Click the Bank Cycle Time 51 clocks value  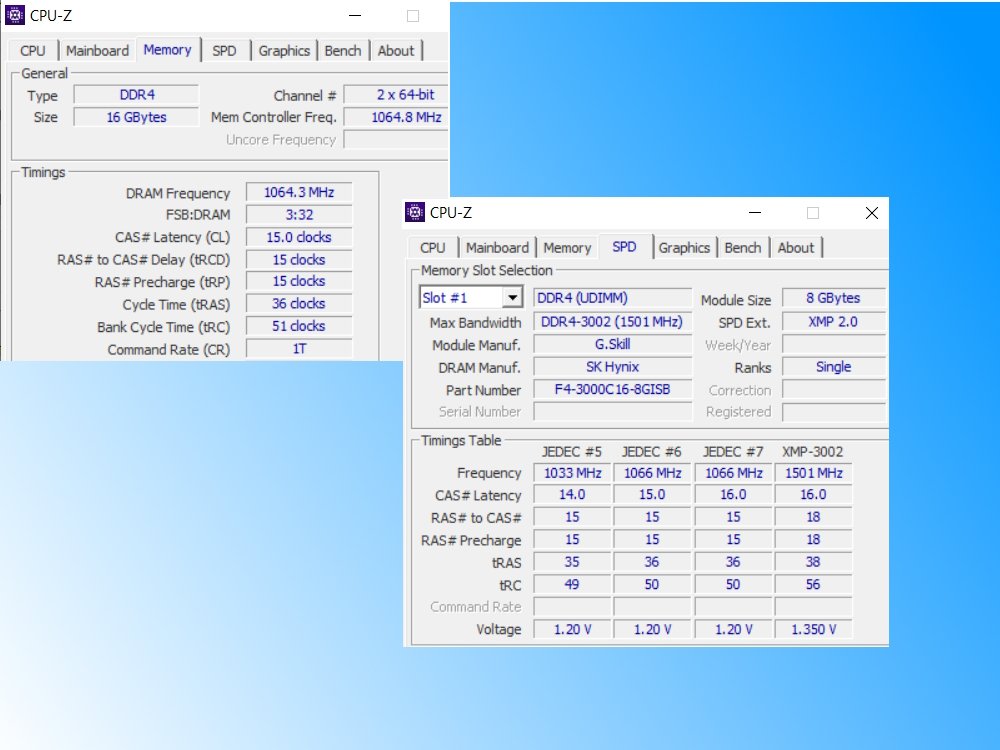click(x=299, y=327)
